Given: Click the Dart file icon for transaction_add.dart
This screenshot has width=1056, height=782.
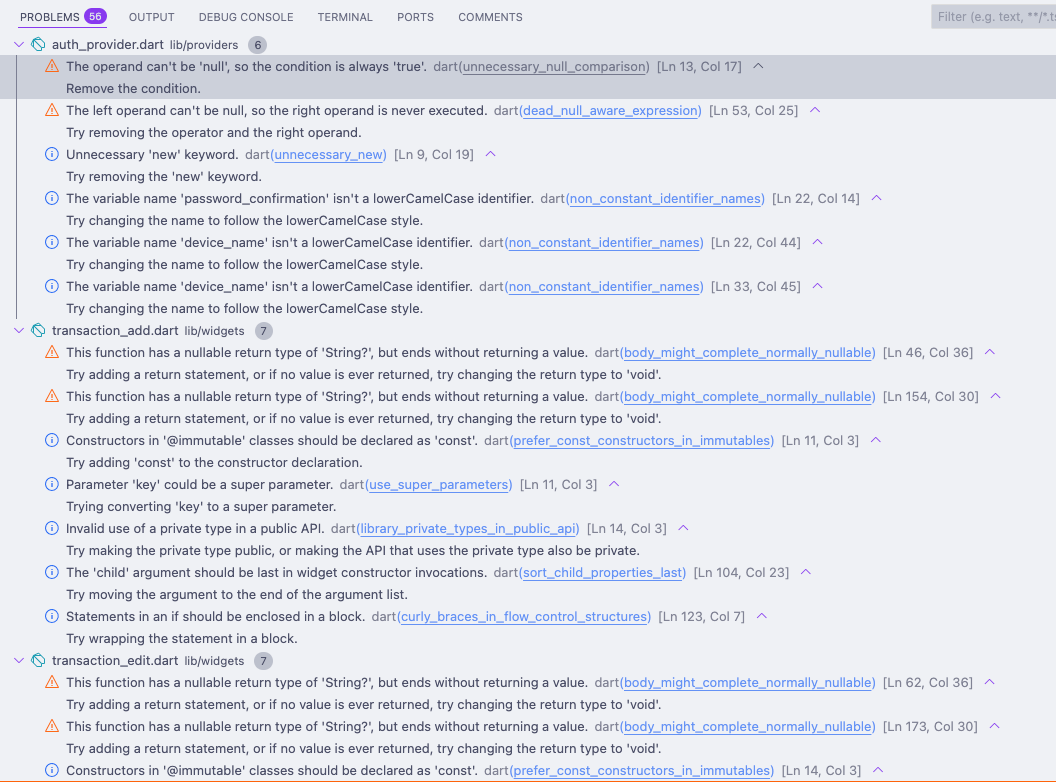Looking at the screenshot, I should 38,331.
